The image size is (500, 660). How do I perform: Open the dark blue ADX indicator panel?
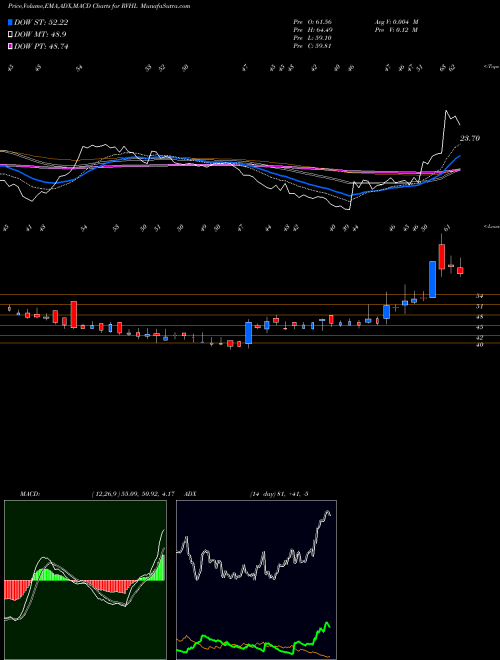(x=256, y=580)
